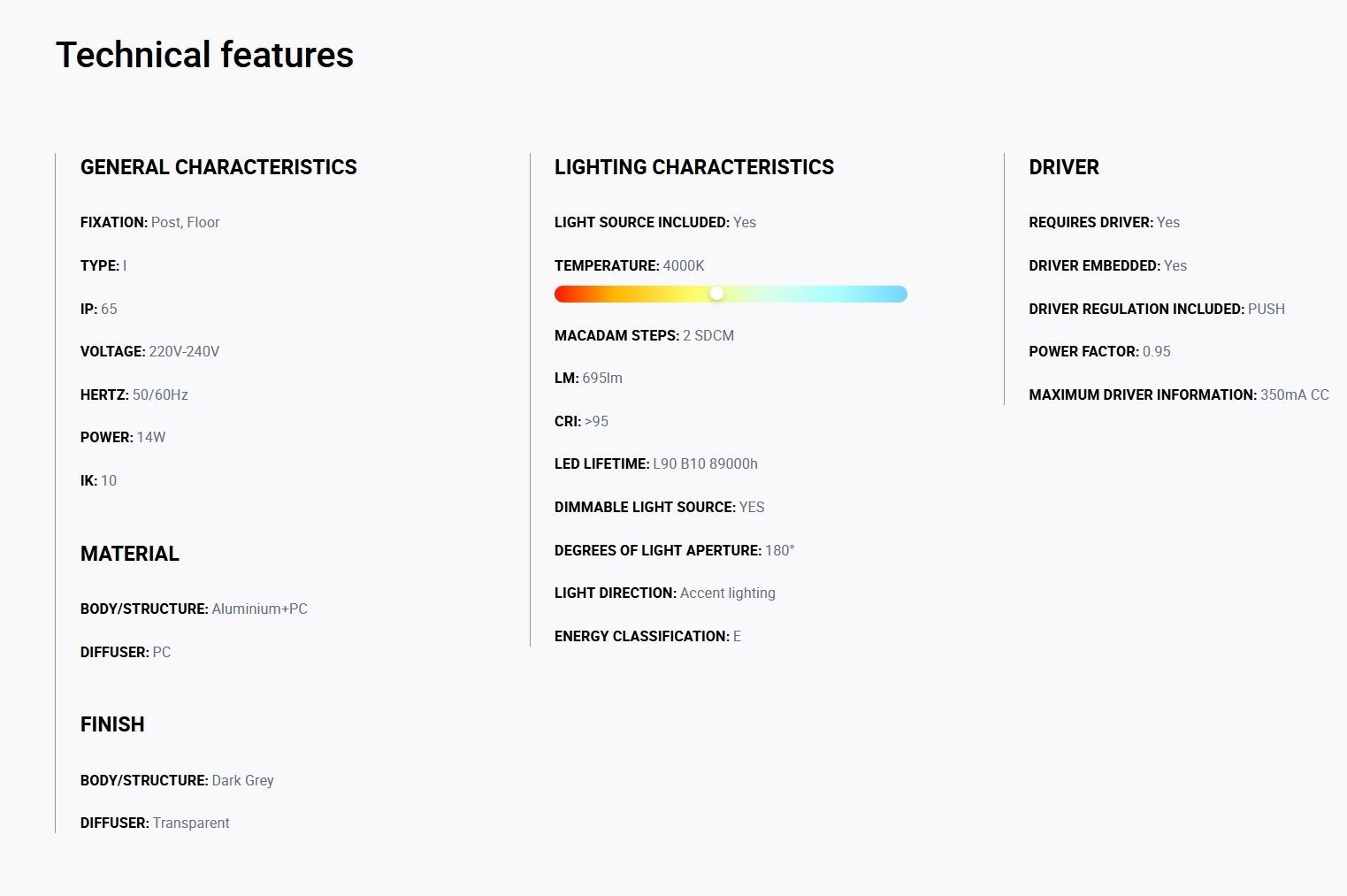The height and width of the screenshot is (896, 1347).
Task: Click the colour temperature slider handle
Action: [716, 294]
